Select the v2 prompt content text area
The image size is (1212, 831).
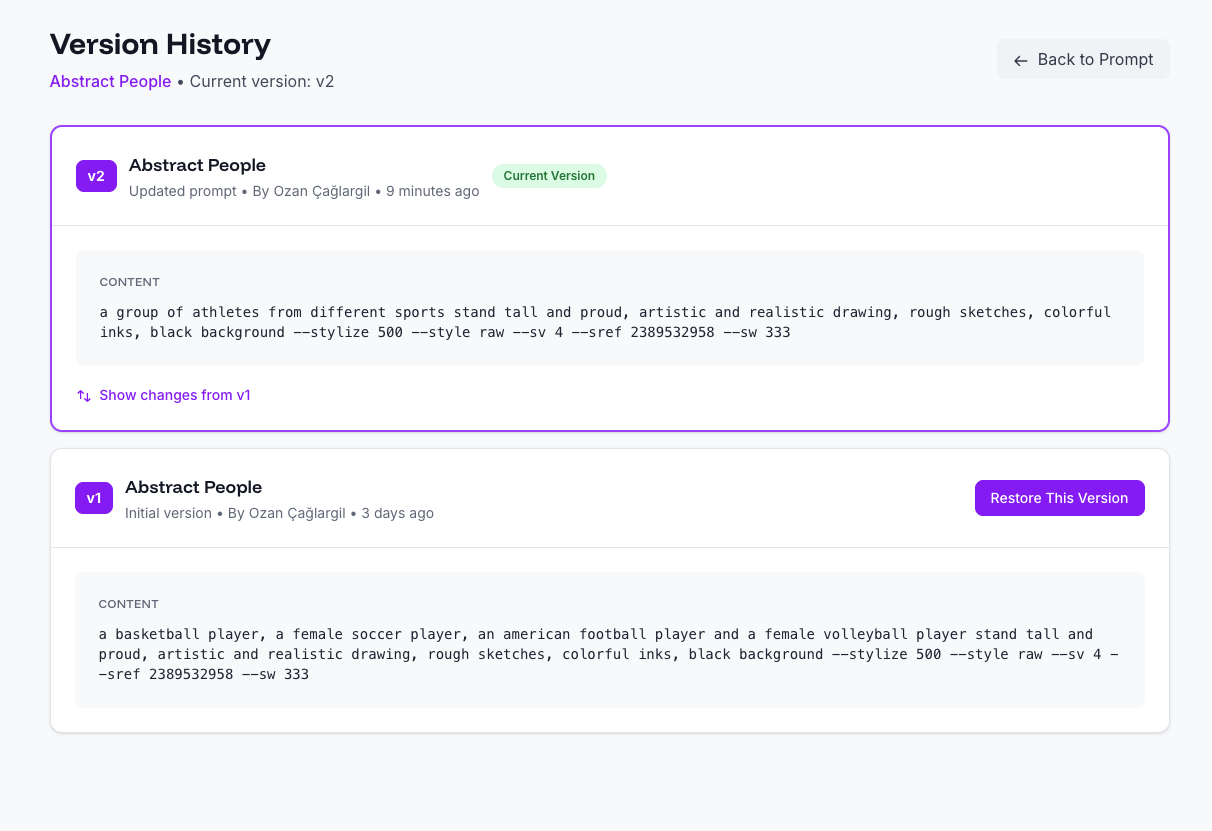click(609, 321)
